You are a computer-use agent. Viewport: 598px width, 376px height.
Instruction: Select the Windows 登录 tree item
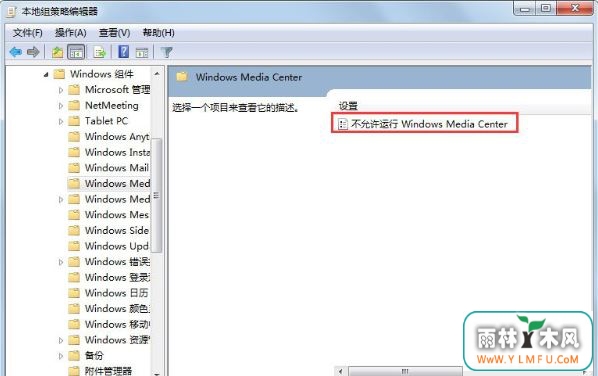(117, 277)
